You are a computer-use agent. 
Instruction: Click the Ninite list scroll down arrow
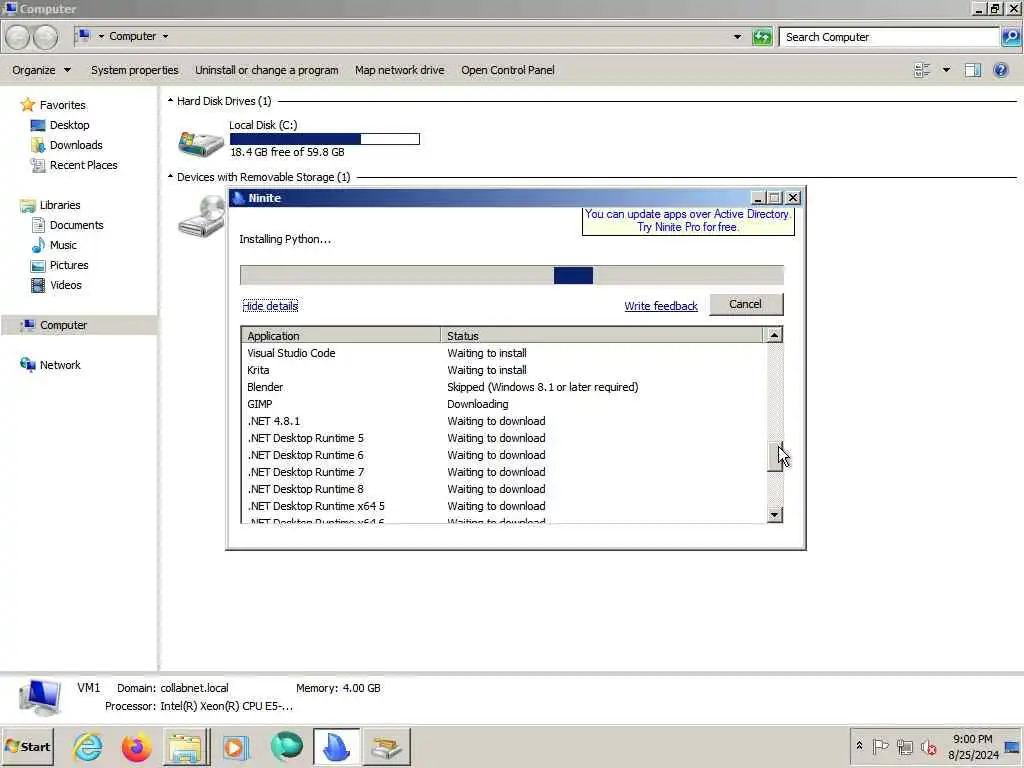pos(774,515)
